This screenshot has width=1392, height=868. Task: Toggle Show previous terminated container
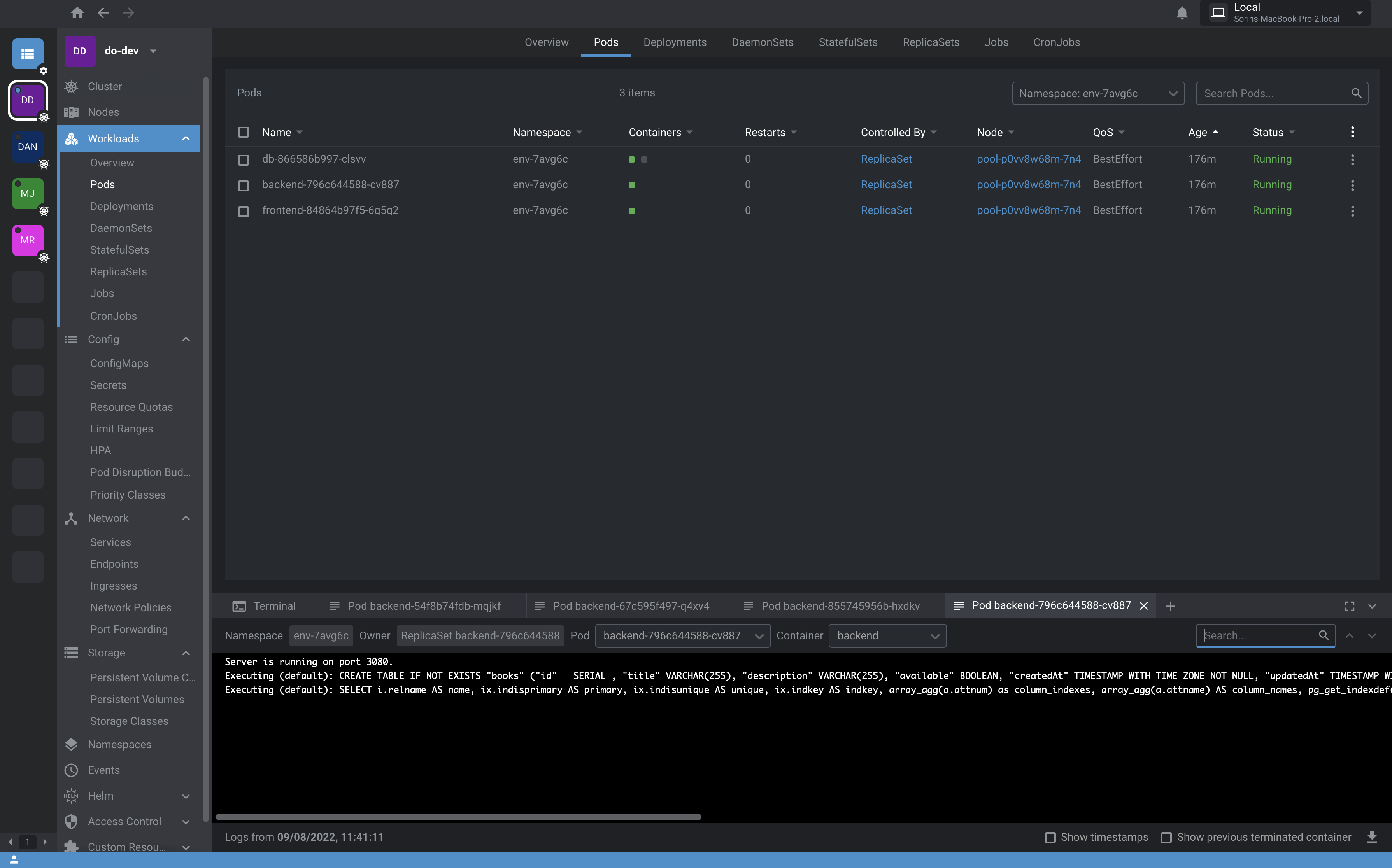click(x=1166, y=838)
